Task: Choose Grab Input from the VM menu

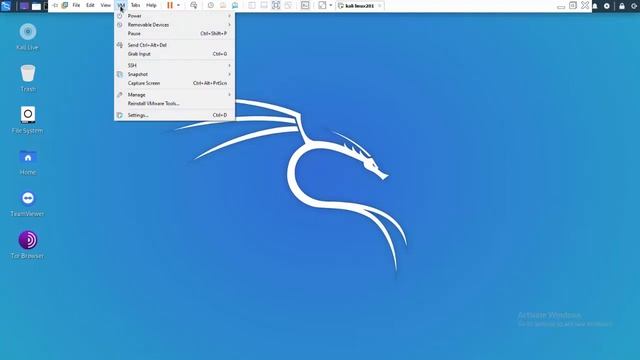Action: [x=174, y=54]
